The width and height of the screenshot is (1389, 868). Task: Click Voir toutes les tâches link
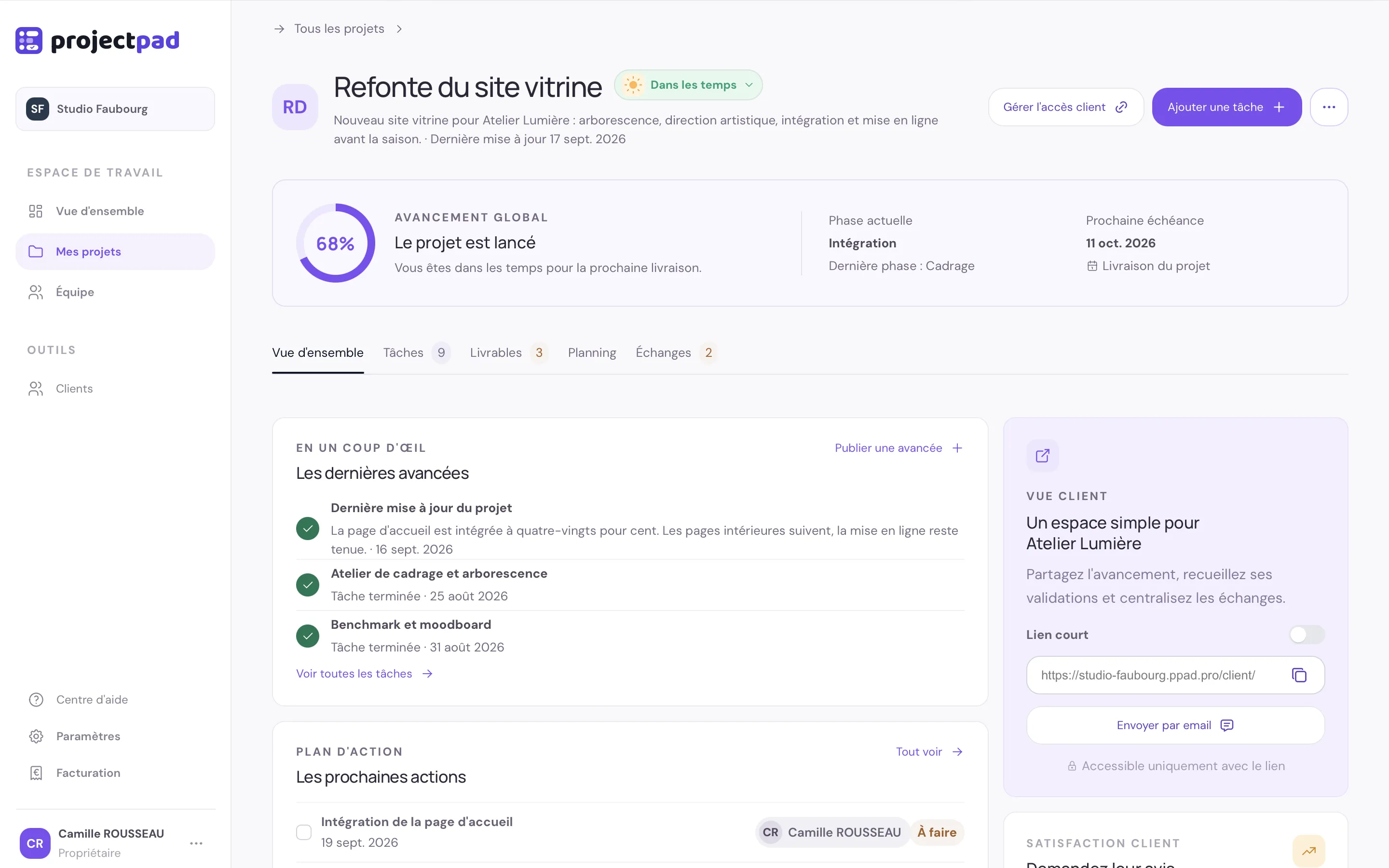(365, 673)
